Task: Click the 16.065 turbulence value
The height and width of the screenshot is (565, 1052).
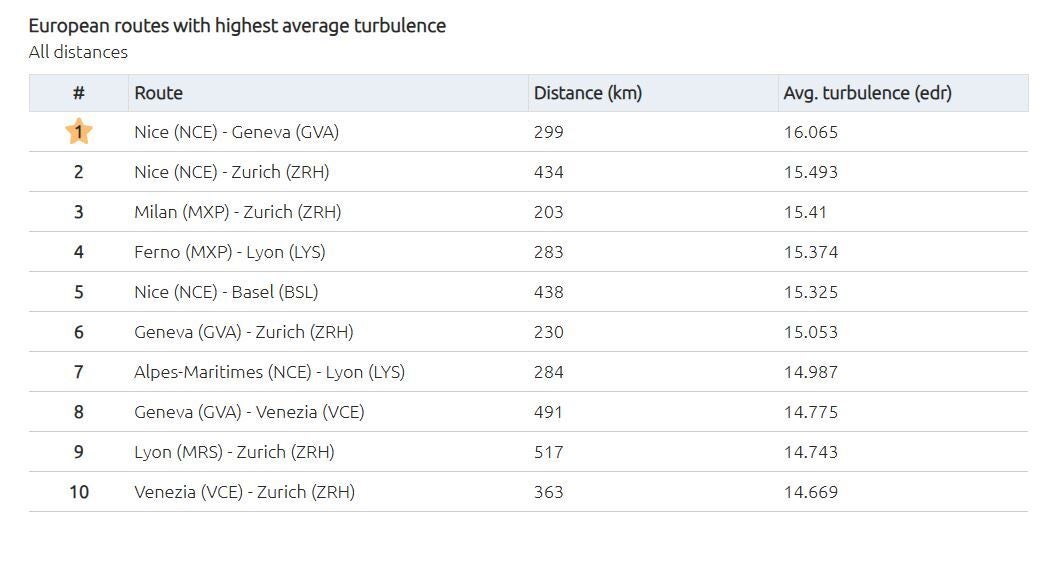Action: point(810,132)
